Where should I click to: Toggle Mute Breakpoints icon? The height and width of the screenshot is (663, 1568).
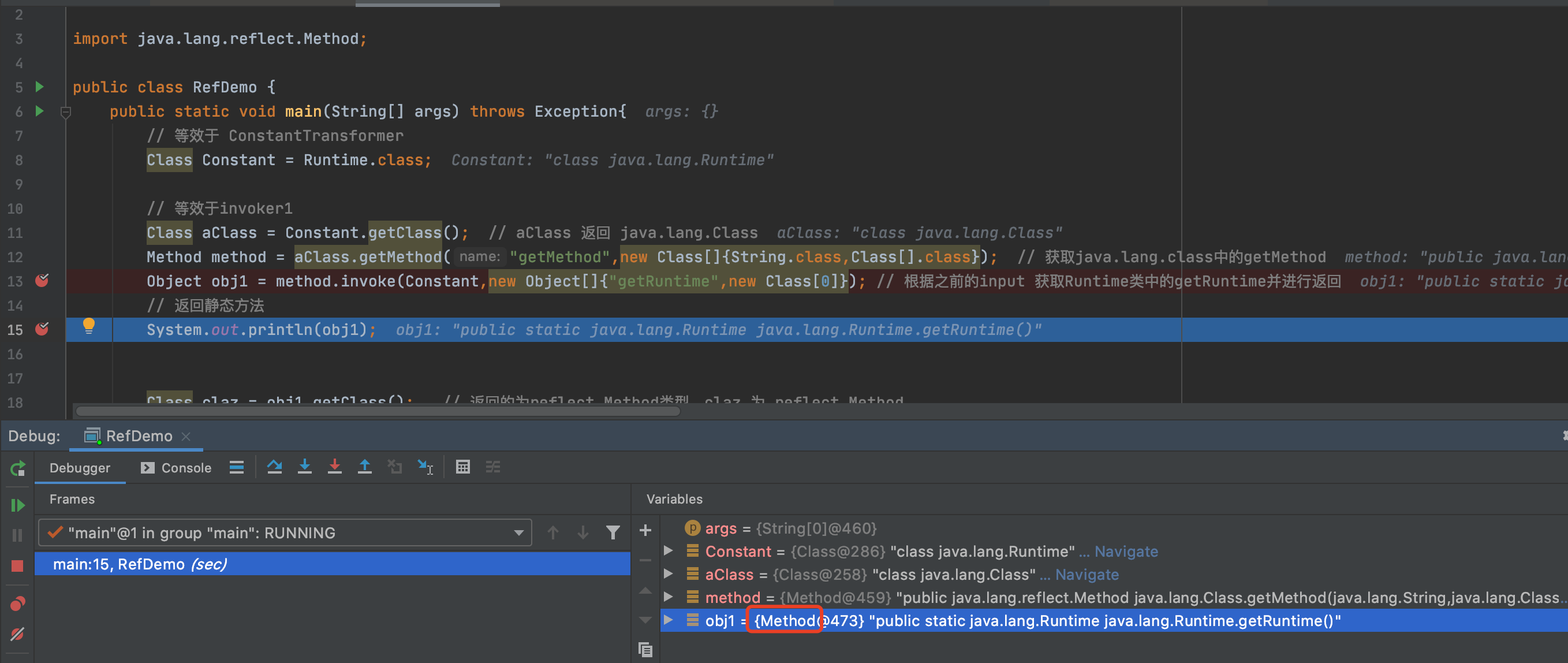pos(17,634)
